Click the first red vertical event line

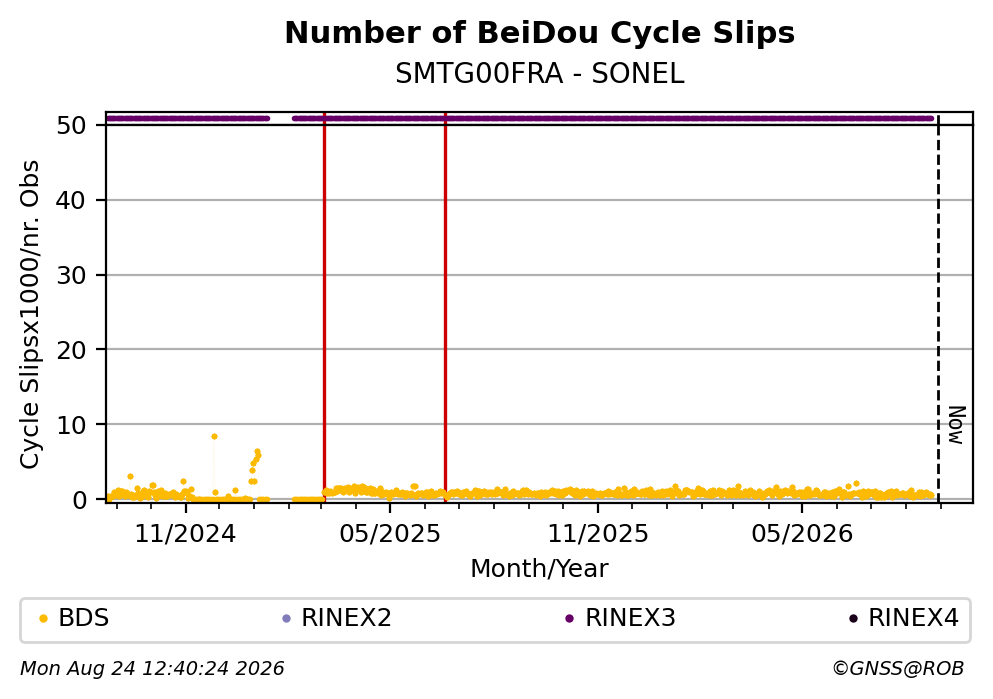(x=324, y=307)
